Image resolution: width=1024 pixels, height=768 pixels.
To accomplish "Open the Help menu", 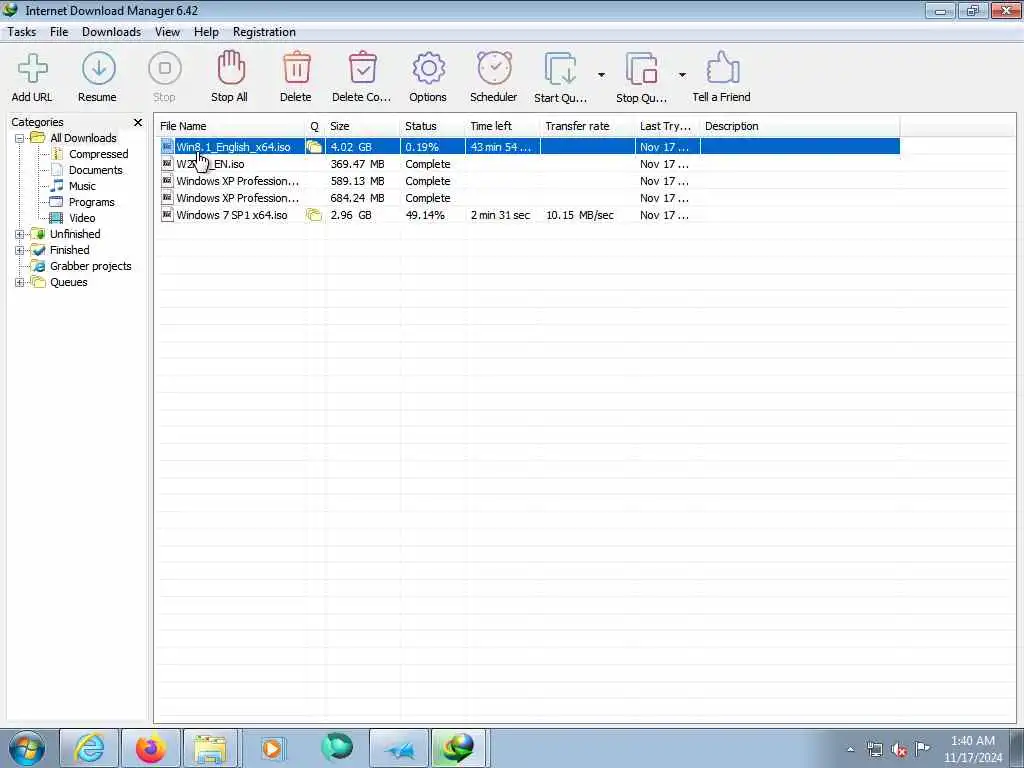I will point(206,32).
